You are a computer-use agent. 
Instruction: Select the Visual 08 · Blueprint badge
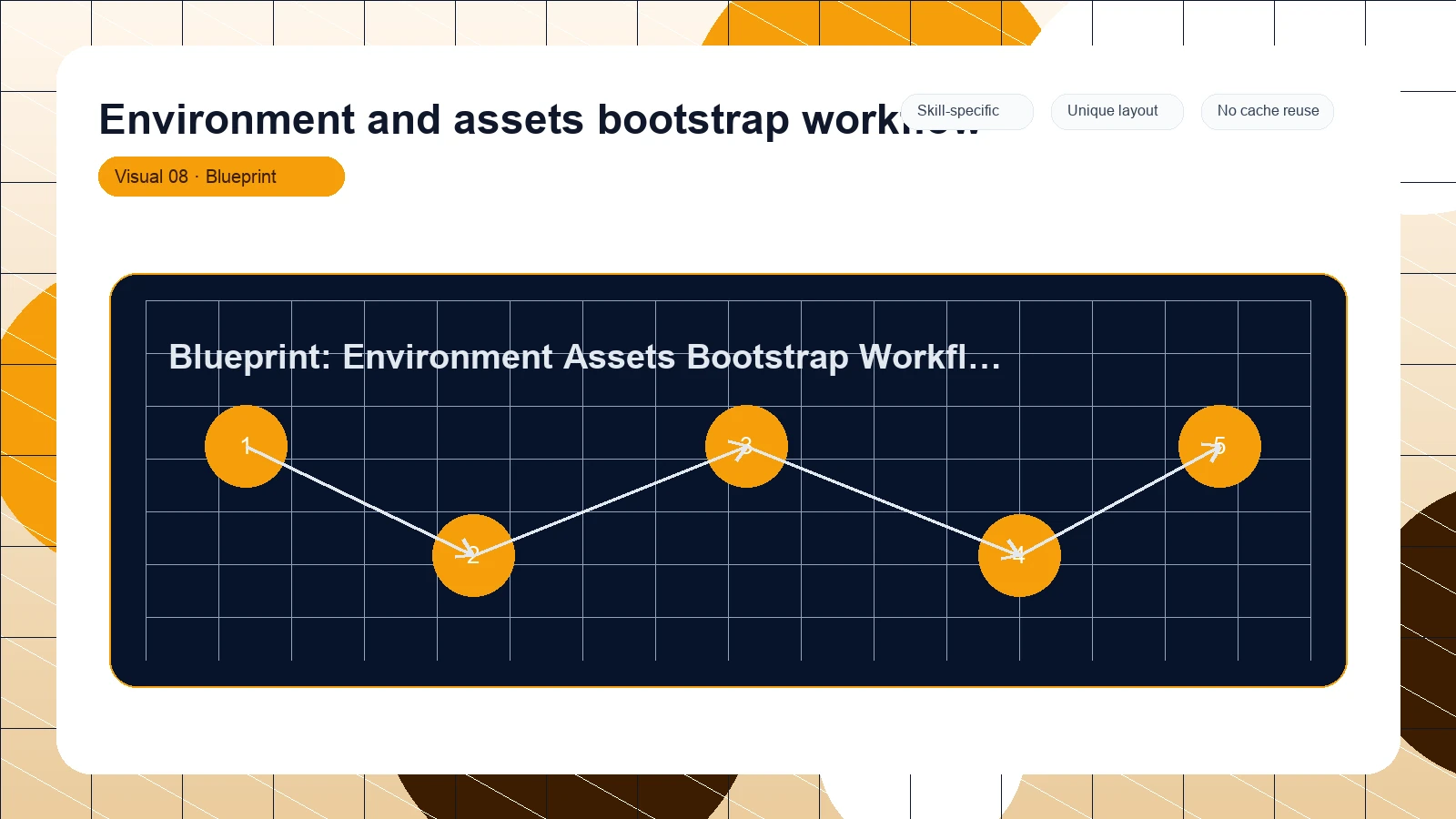tap(221, 177)
